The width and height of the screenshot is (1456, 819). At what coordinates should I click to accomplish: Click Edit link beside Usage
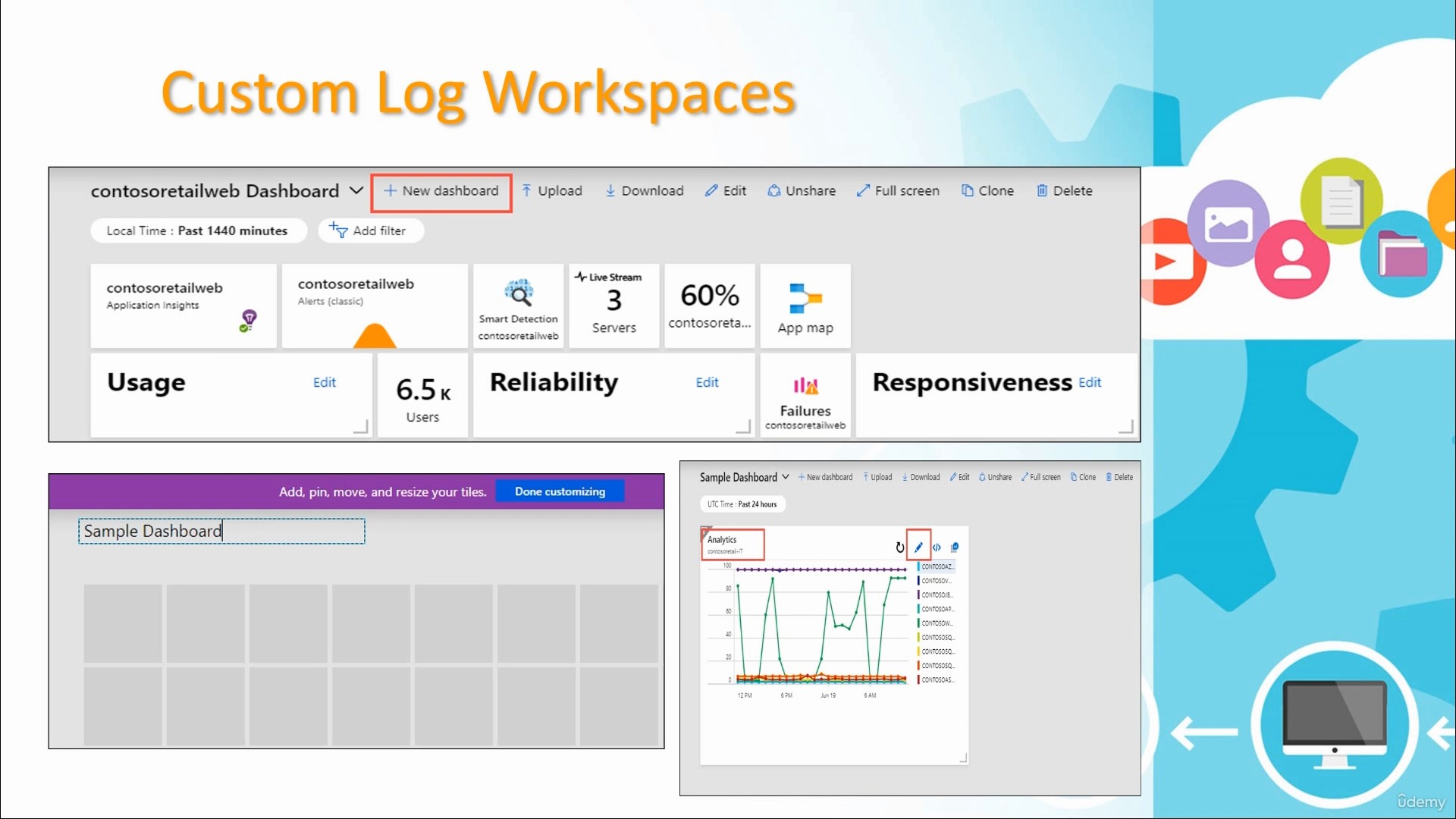coord(325,383)
